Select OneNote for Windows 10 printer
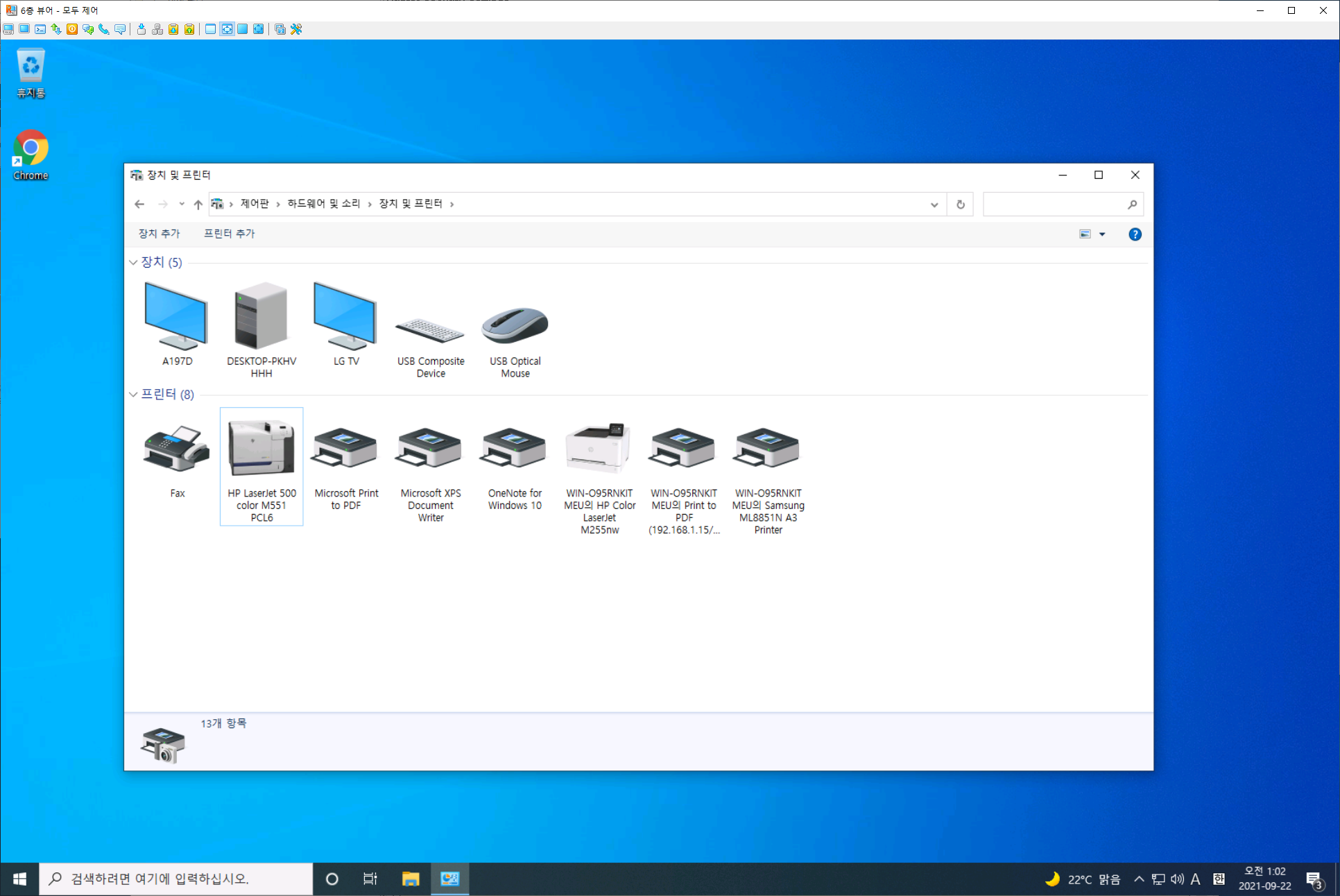Image resolution: width=1340 pixels, height=896 pixels. point(515,451)
